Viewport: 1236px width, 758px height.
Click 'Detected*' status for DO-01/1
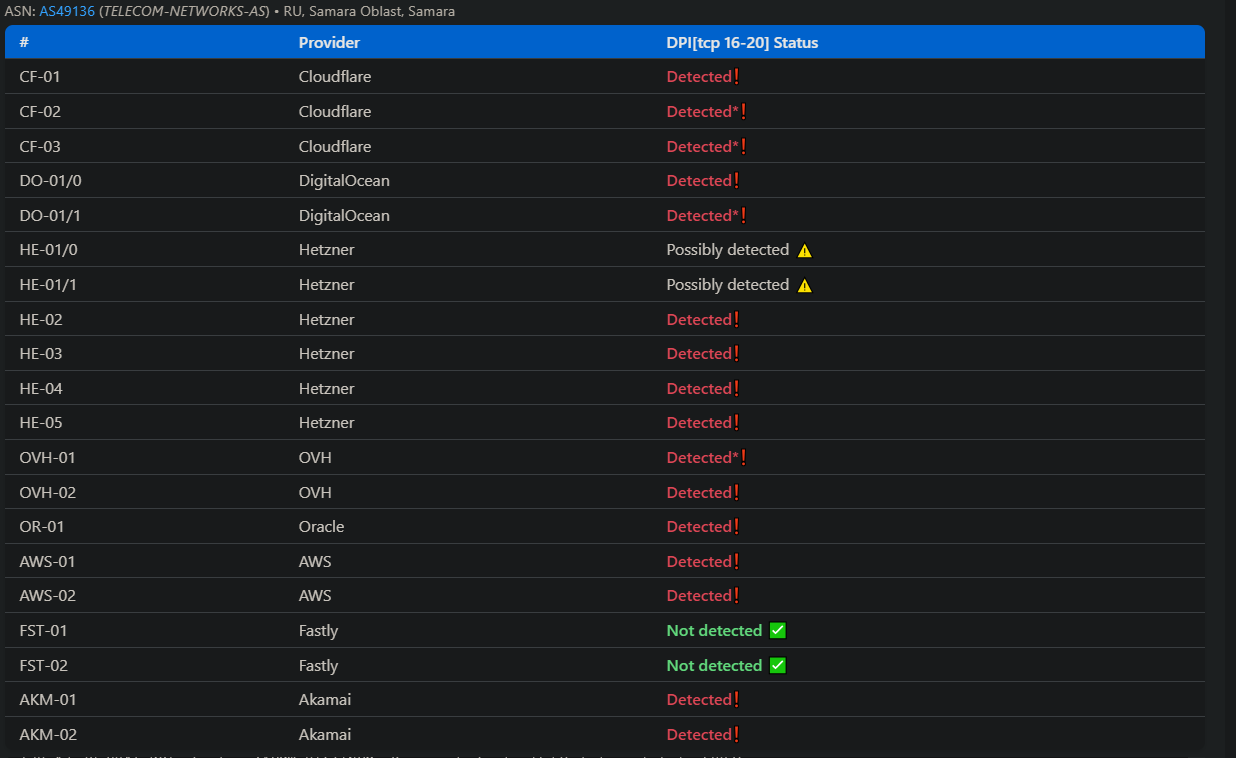tap(703, 216)
